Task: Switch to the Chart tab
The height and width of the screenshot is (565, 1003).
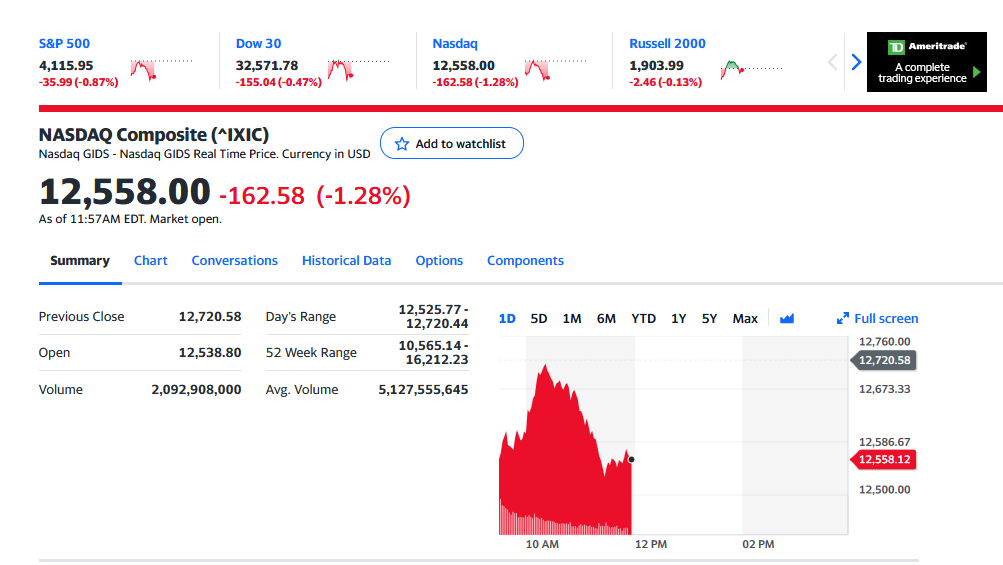Action: click(x=150, y=261)
